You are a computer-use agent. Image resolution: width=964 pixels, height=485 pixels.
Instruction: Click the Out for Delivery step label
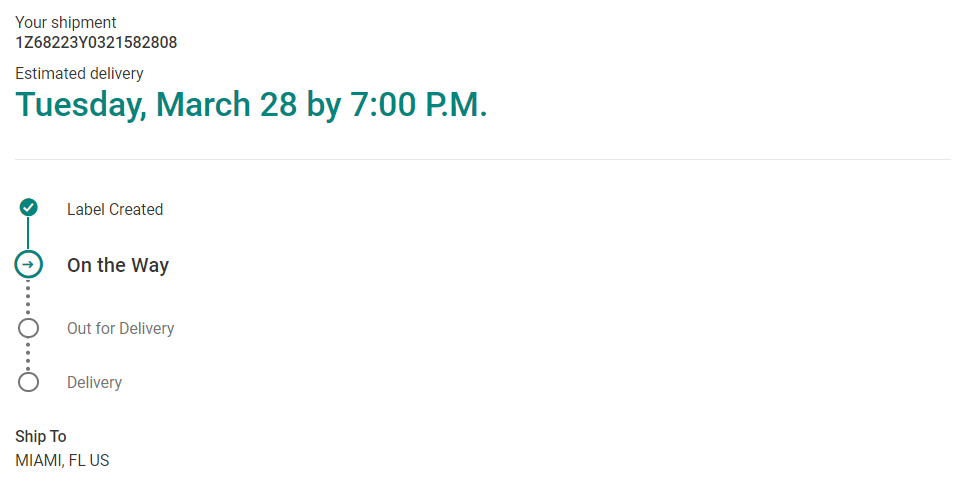(120, 329)
